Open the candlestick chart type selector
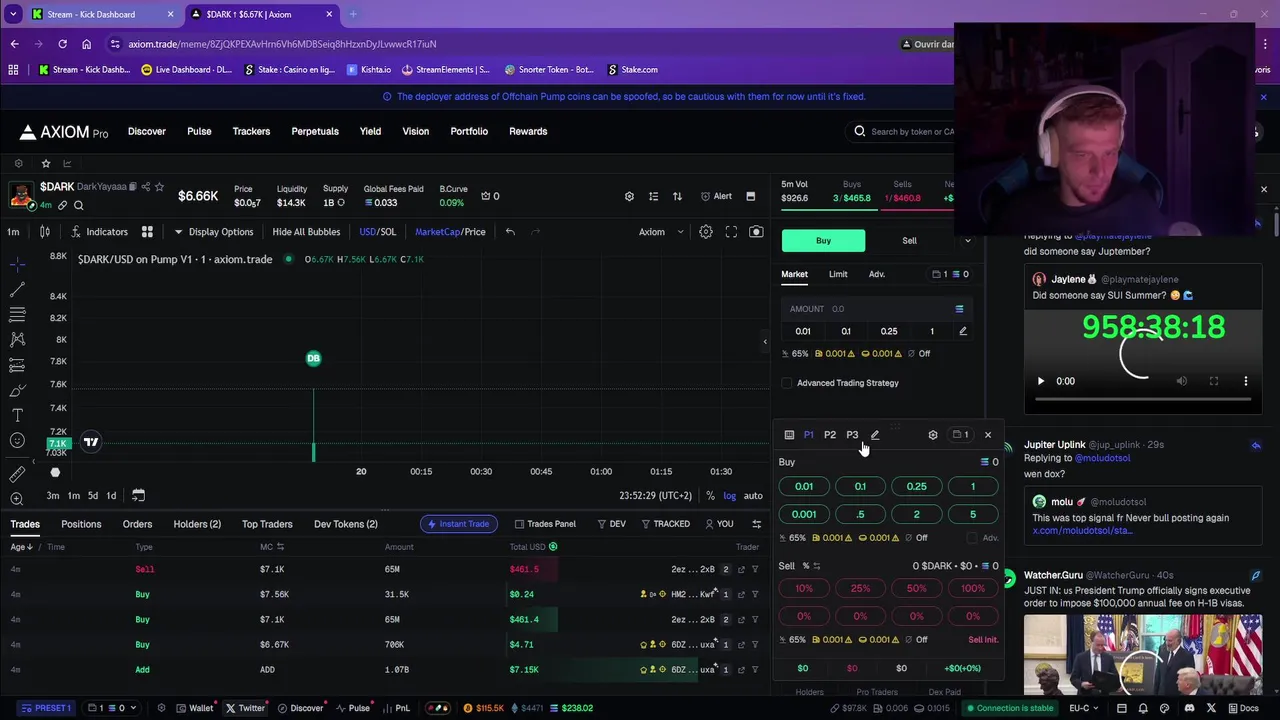This screenshot has width=1280, height=720. point(45,232)
